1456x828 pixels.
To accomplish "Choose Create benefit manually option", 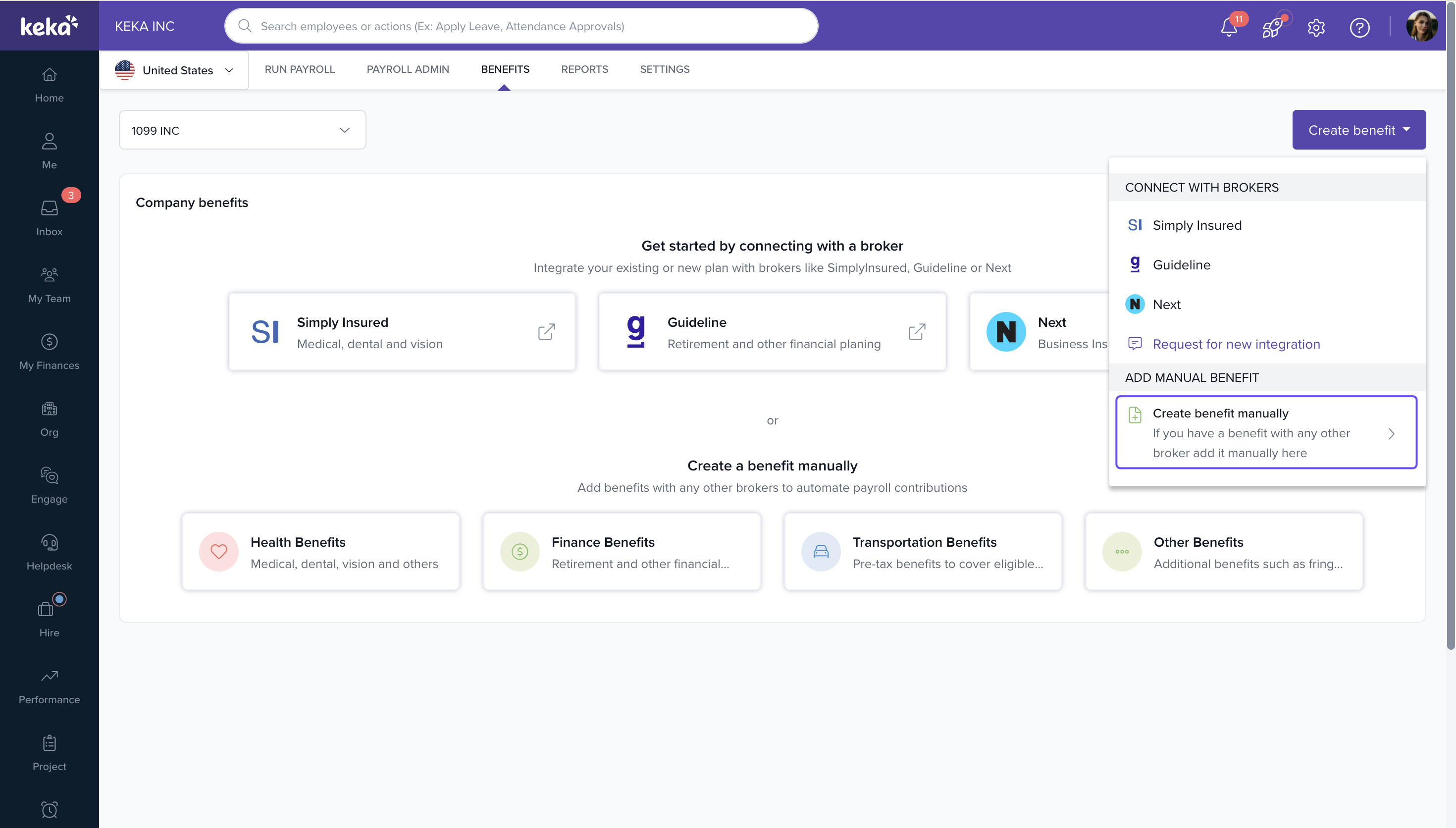I will 1265,432.
